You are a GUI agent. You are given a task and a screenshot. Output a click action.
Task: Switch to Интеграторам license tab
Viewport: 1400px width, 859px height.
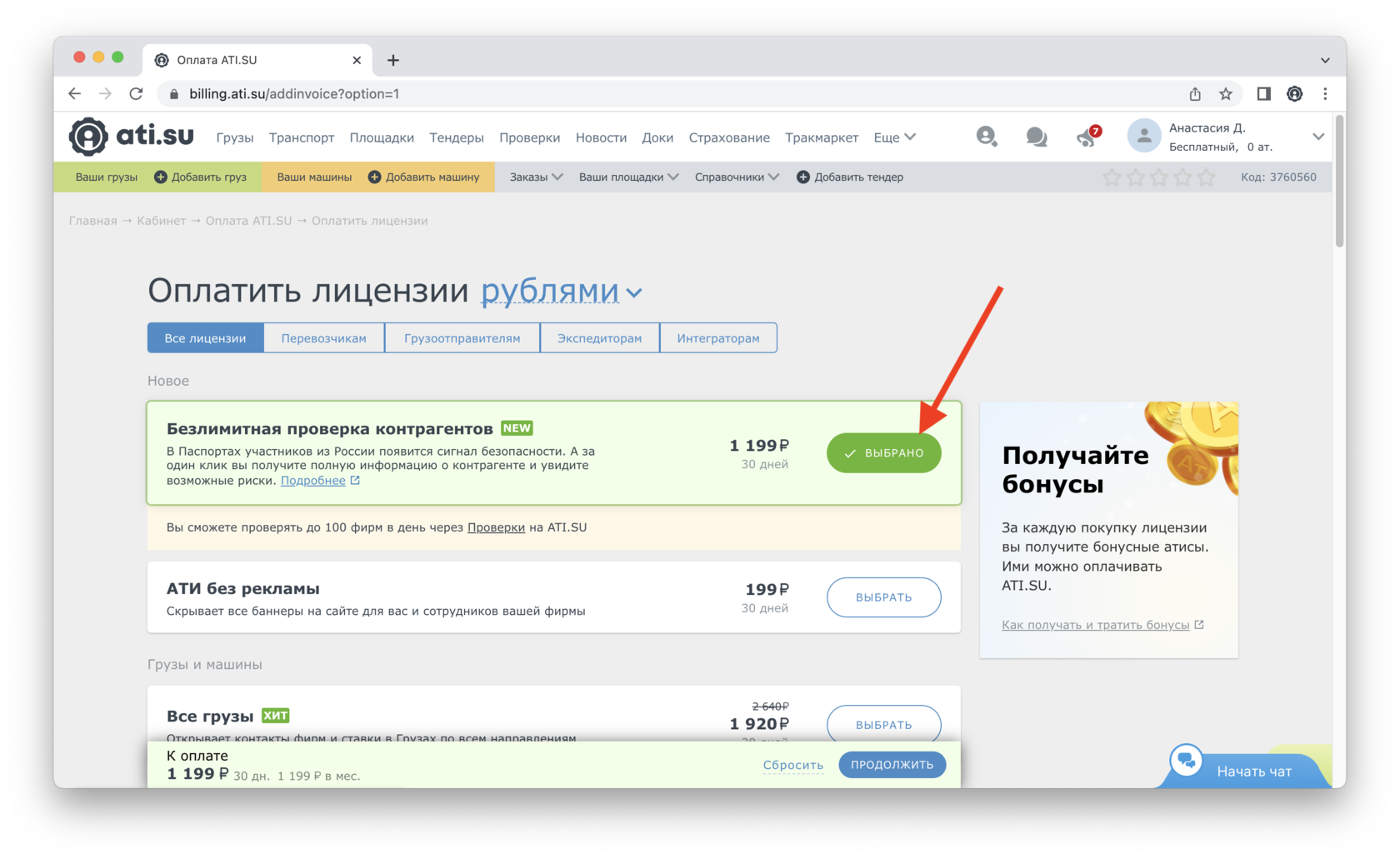[718, 338]
